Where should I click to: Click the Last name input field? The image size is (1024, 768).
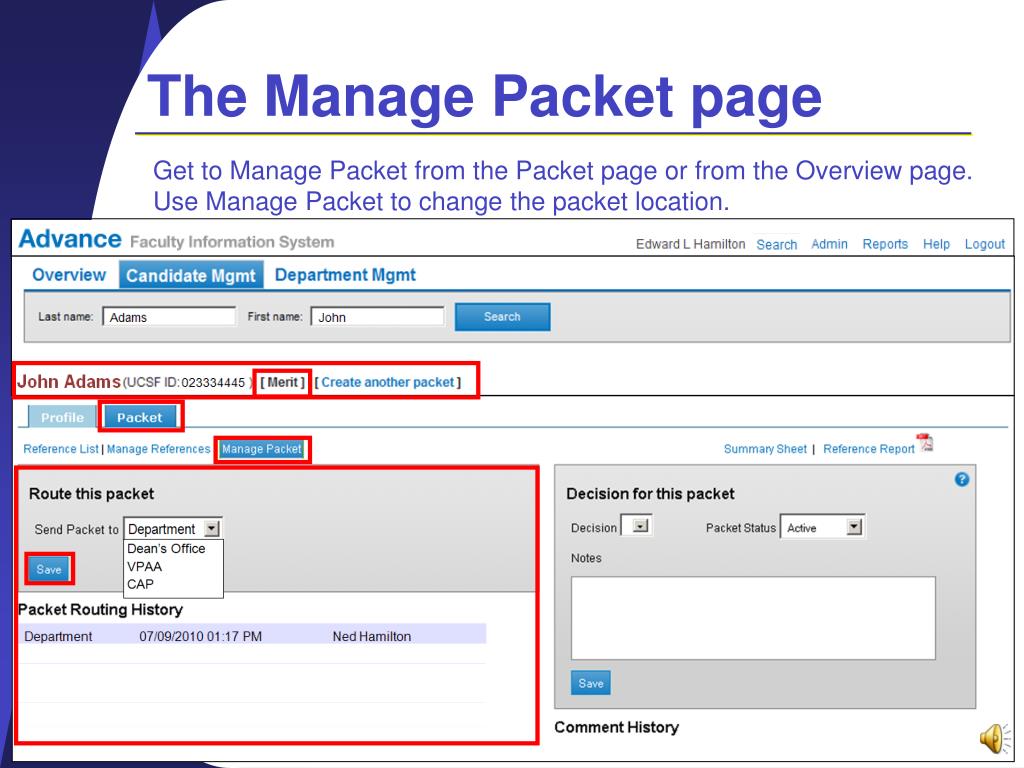(169, 317)
